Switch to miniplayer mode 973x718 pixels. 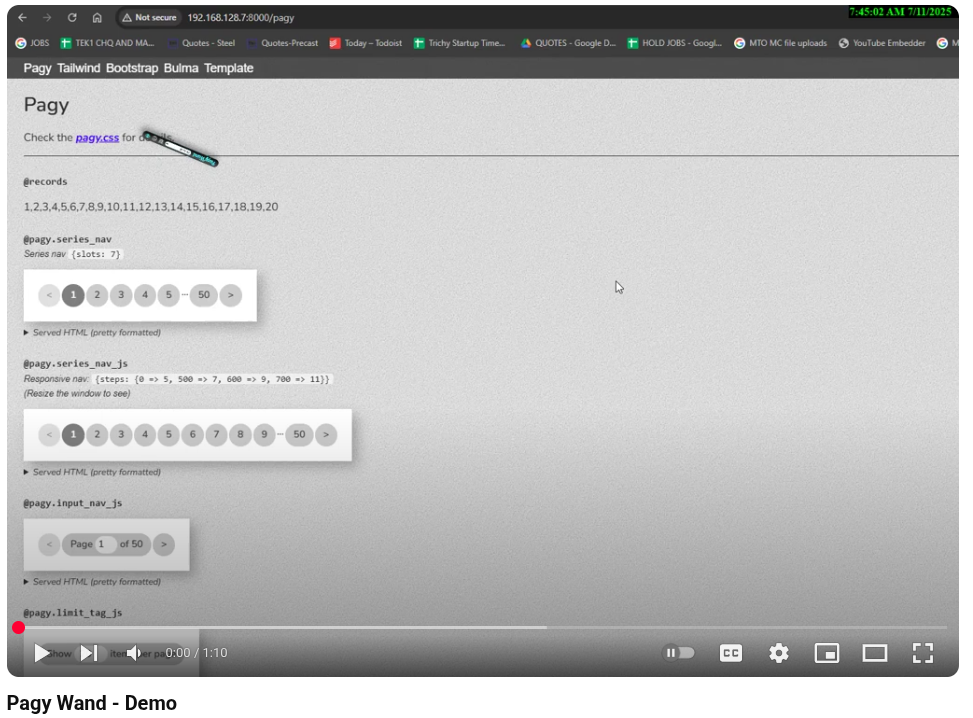tap(827, 653)
